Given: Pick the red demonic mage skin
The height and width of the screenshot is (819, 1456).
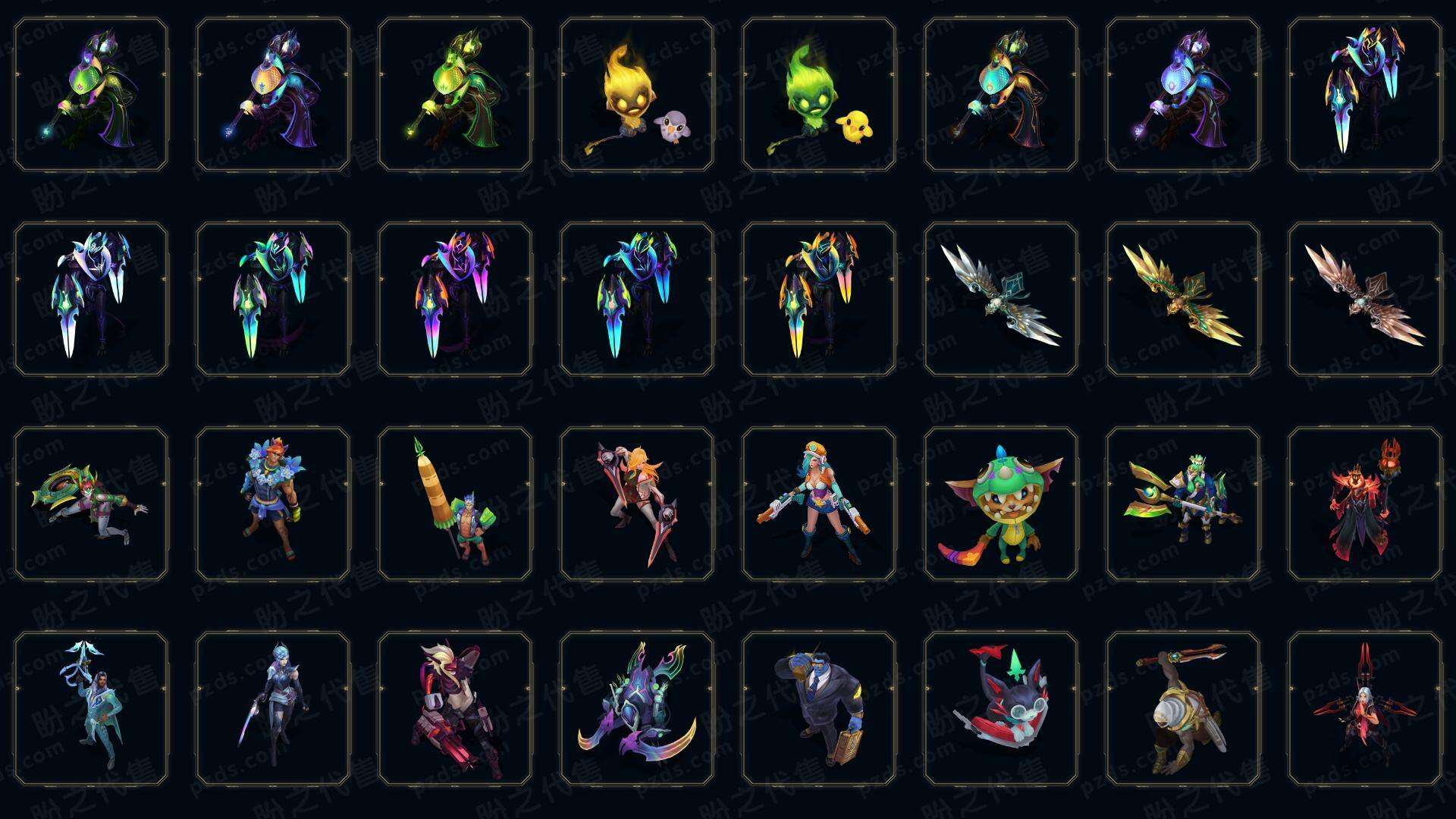Looking at the screenshot, I should (x=1365, y=504).
